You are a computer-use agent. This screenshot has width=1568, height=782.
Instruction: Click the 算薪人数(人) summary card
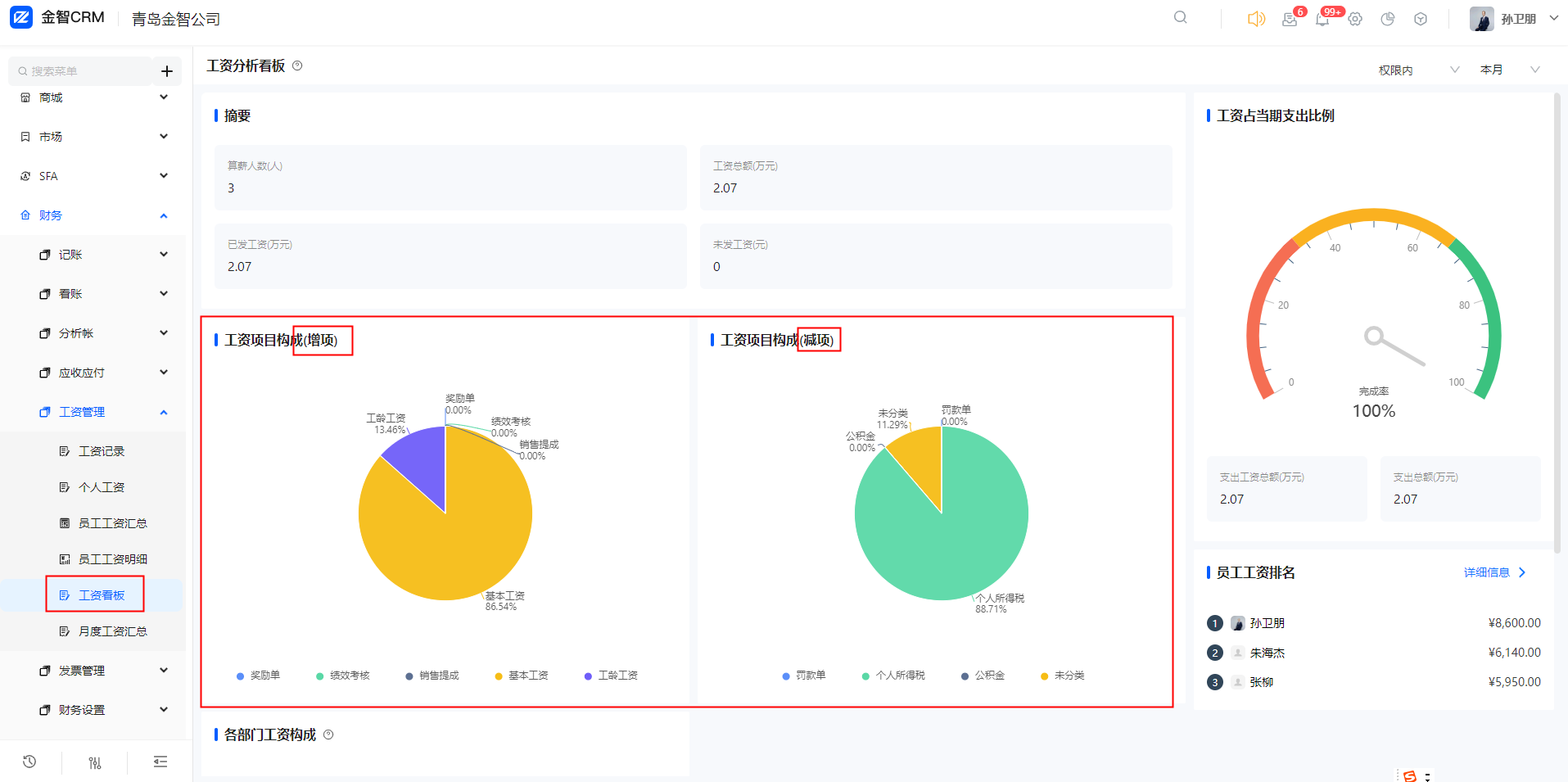pos(450,178)
